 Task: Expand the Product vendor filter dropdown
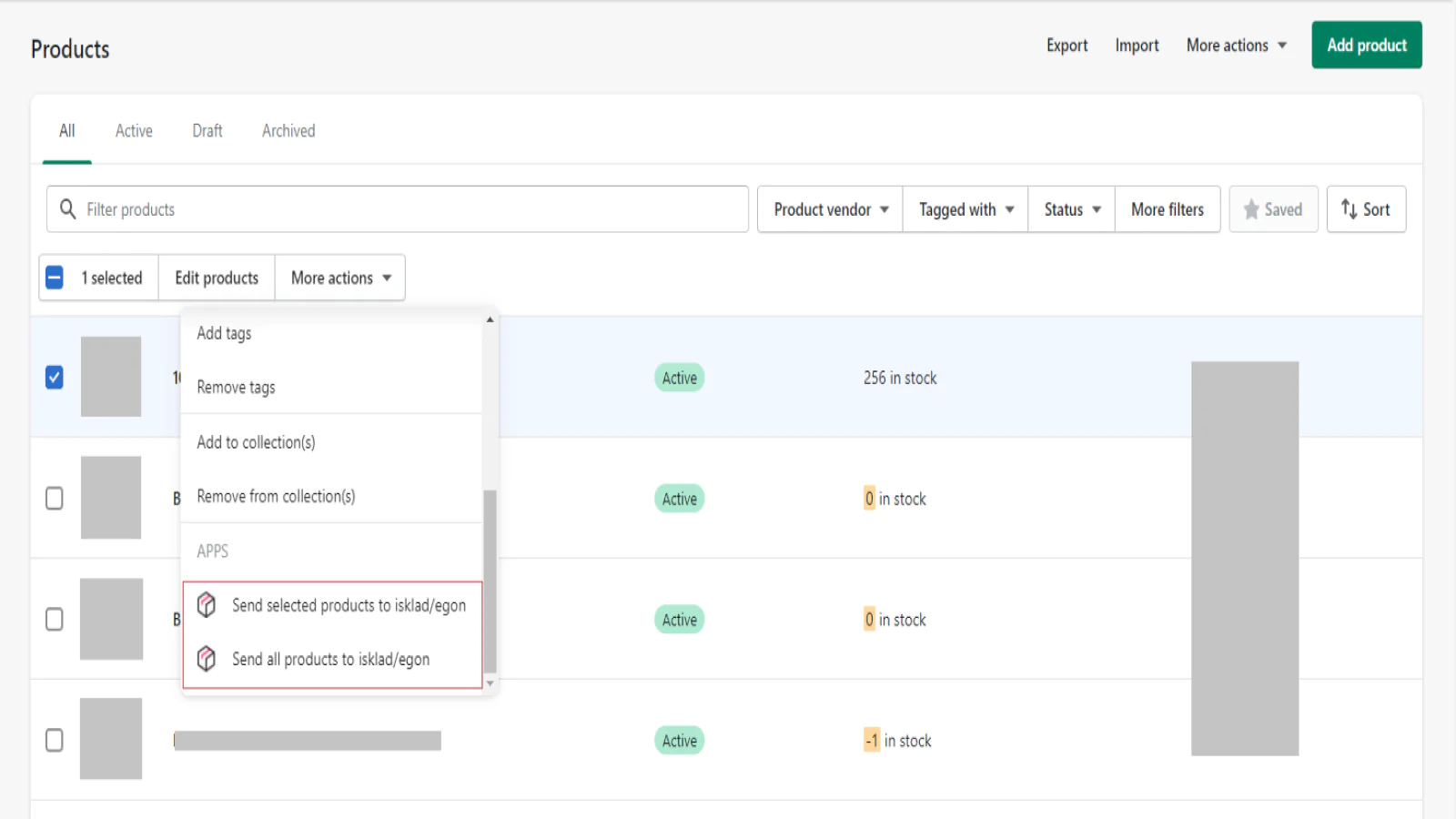pyautogui.click(x=830, y=209)
